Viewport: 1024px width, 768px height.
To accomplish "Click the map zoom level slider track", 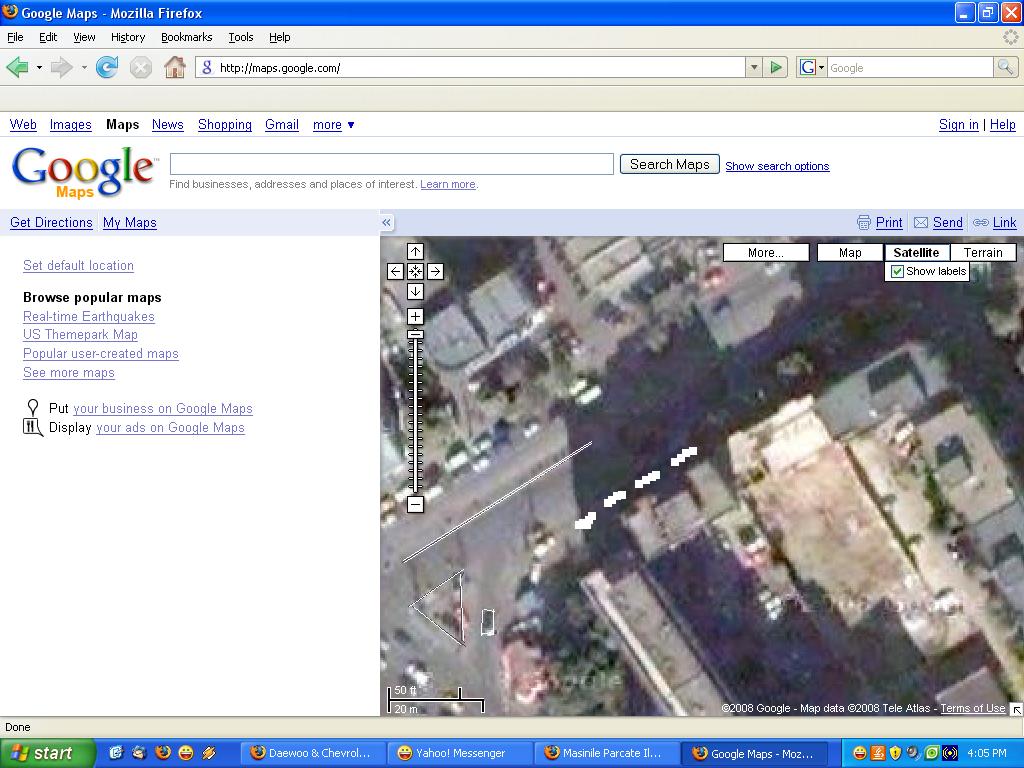I will pyautogui.click(x=415, y=420).
